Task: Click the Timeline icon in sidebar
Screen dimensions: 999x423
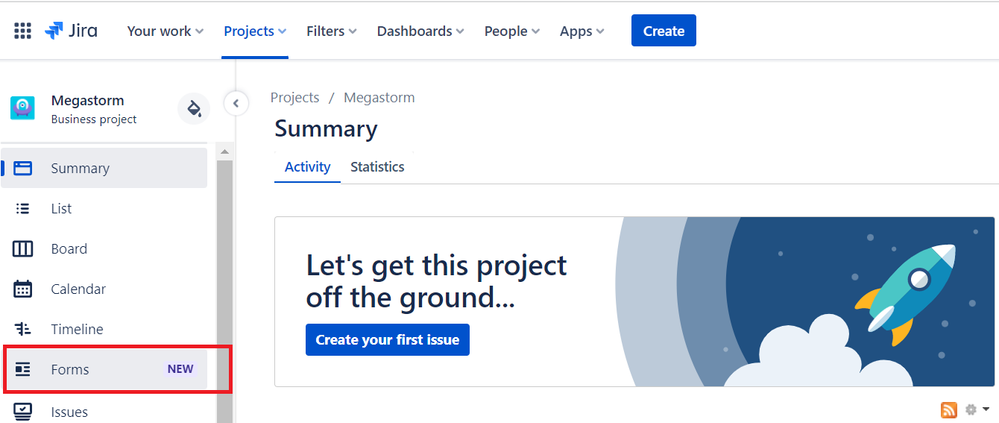Action: (x=22, y=329)
